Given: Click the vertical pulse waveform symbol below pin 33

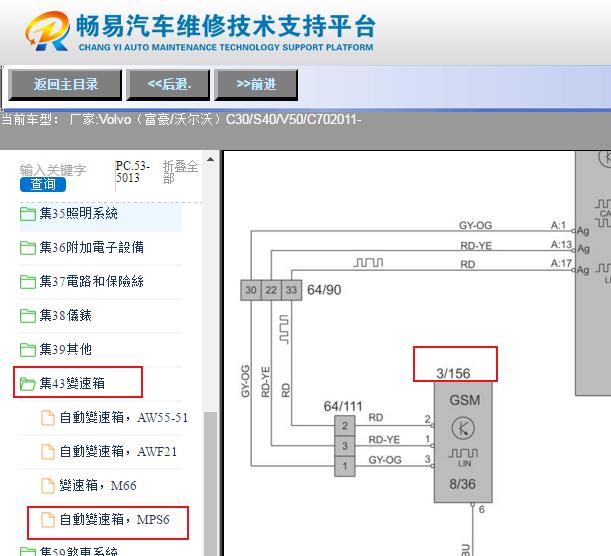Looking at the screenshot, I should coord(284,330).
